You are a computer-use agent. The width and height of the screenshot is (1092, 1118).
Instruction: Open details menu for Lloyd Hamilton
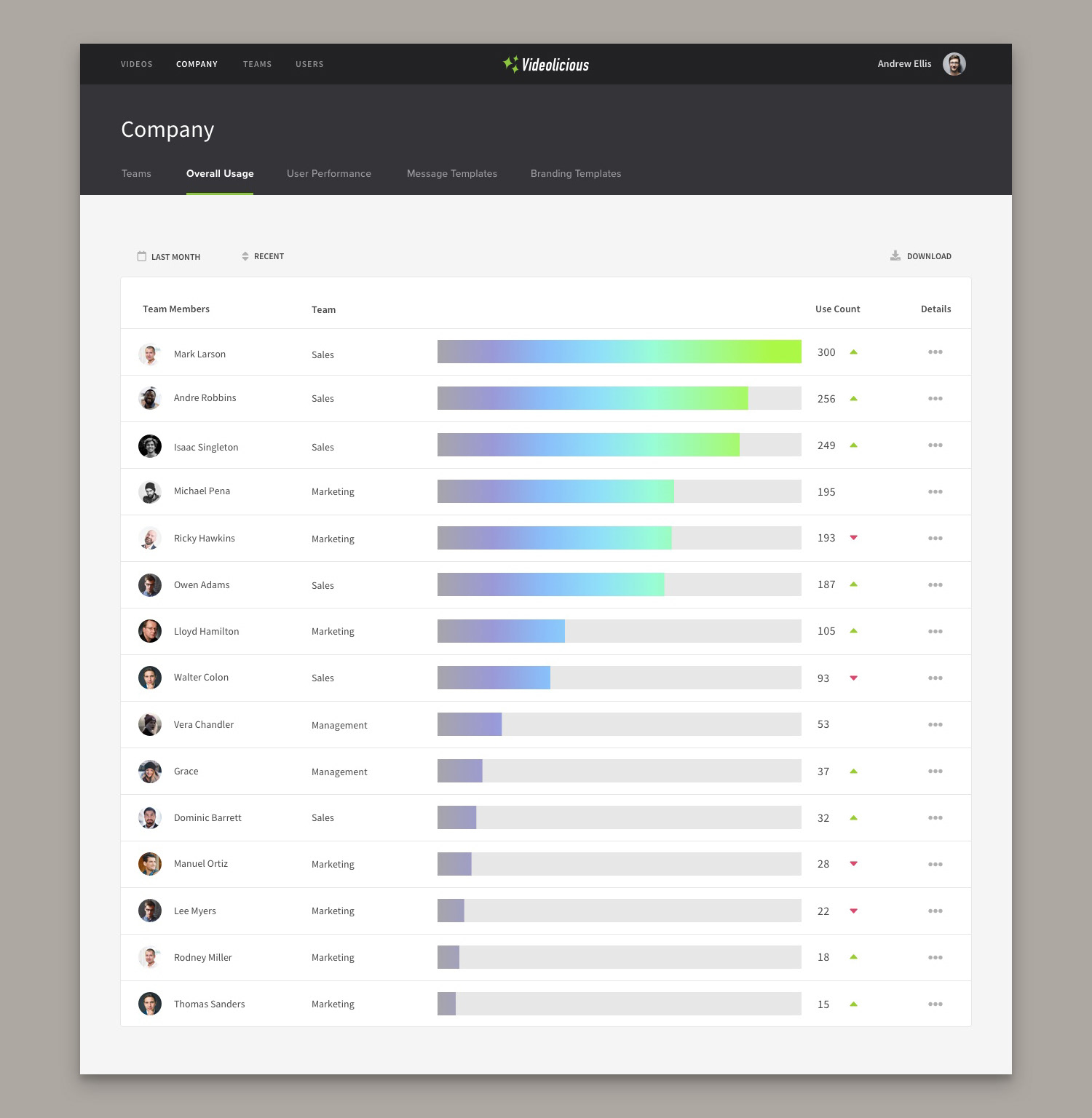(935, 632)
